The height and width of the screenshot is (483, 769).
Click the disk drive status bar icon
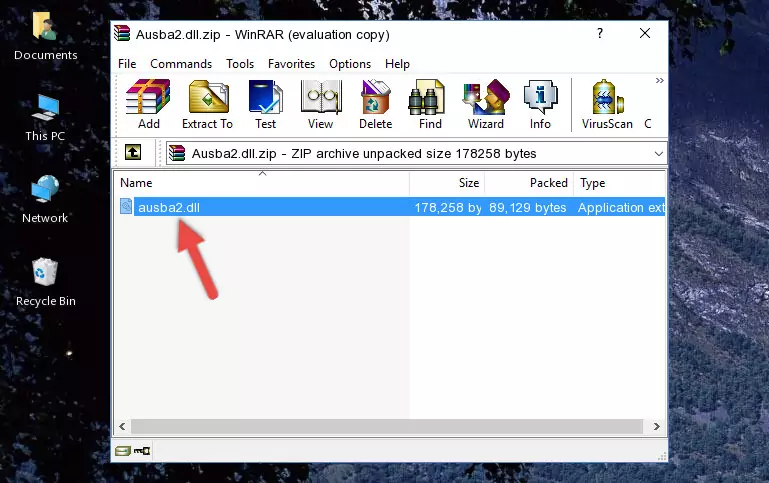click(123, 451)
